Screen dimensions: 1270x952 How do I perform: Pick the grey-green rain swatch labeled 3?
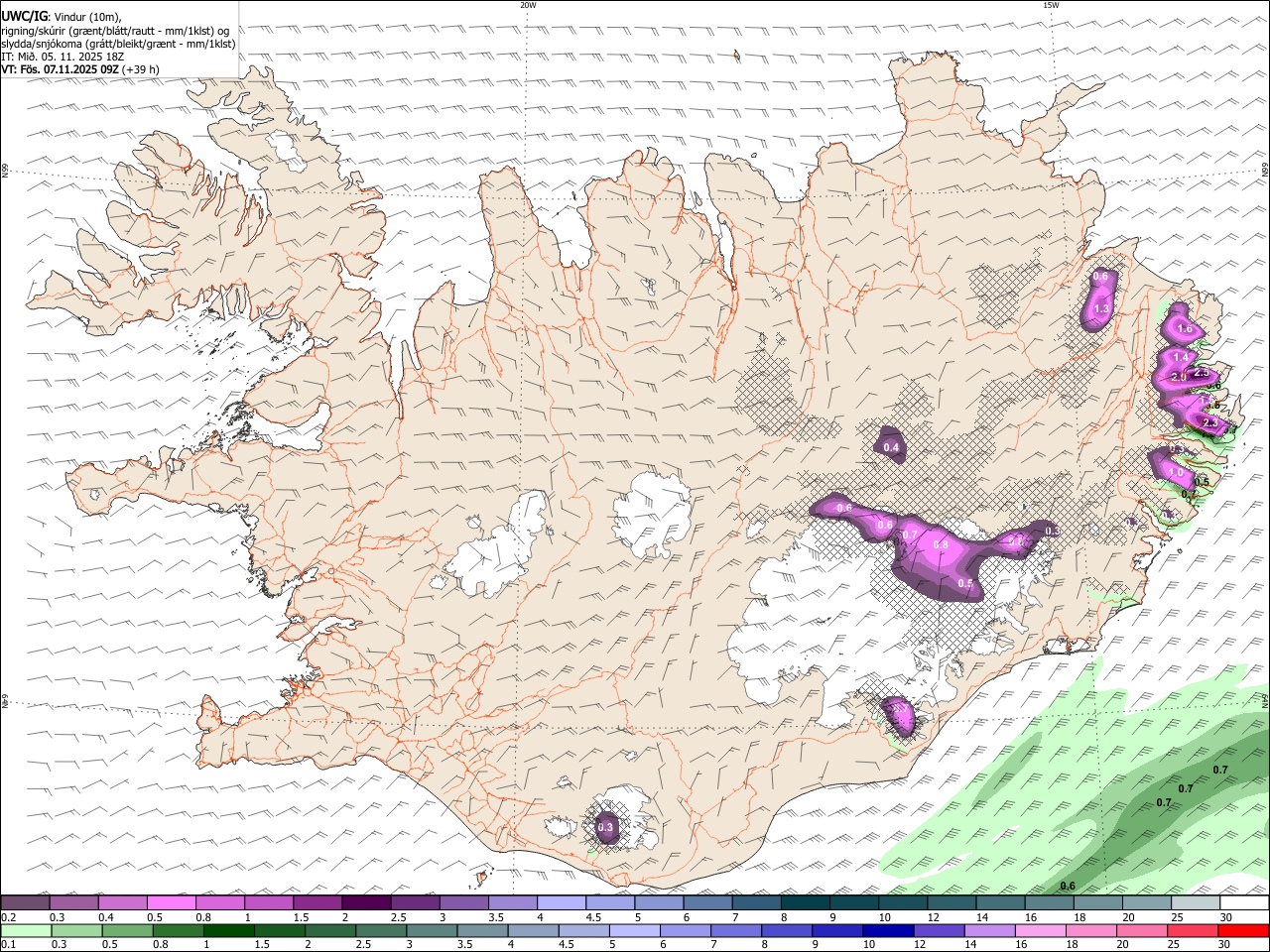click(432, 931)
